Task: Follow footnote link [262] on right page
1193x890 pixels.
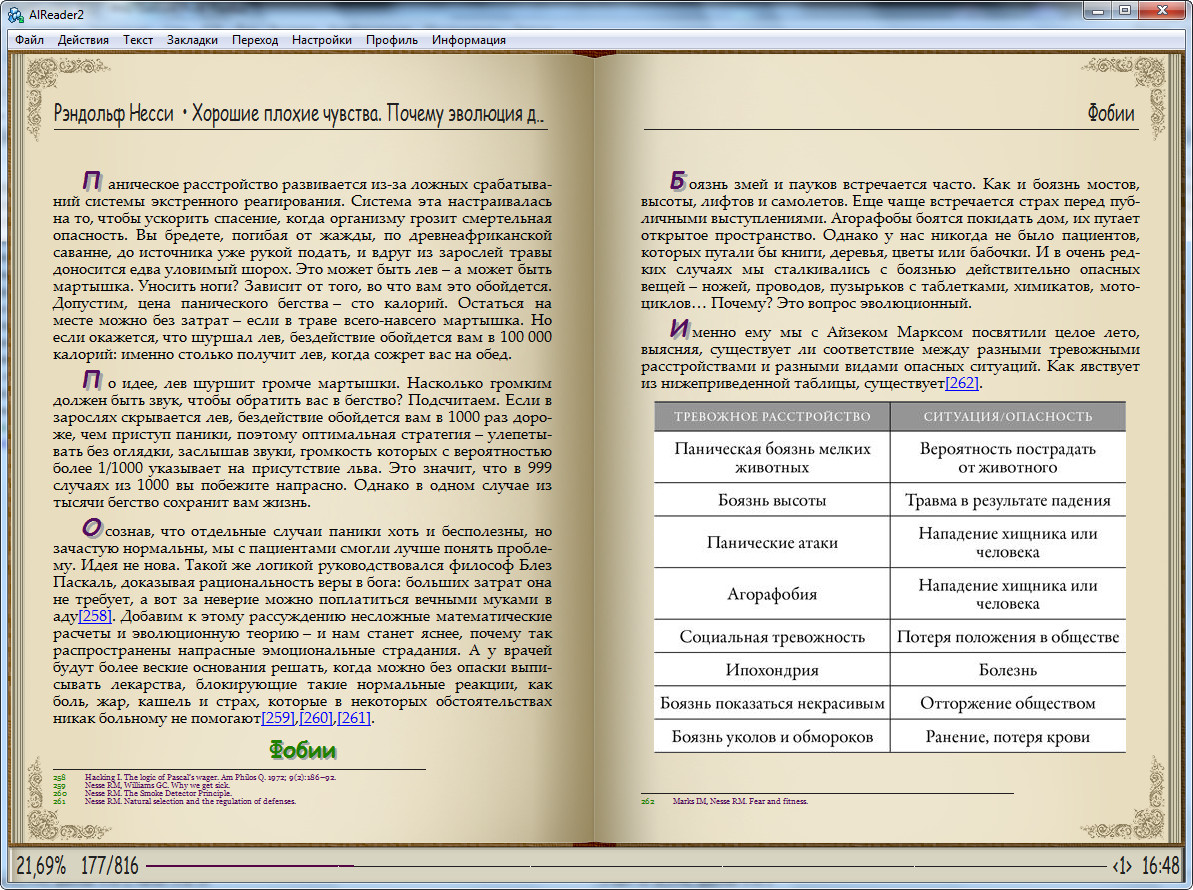Action: pyautogui.click(x=962, y=383)
